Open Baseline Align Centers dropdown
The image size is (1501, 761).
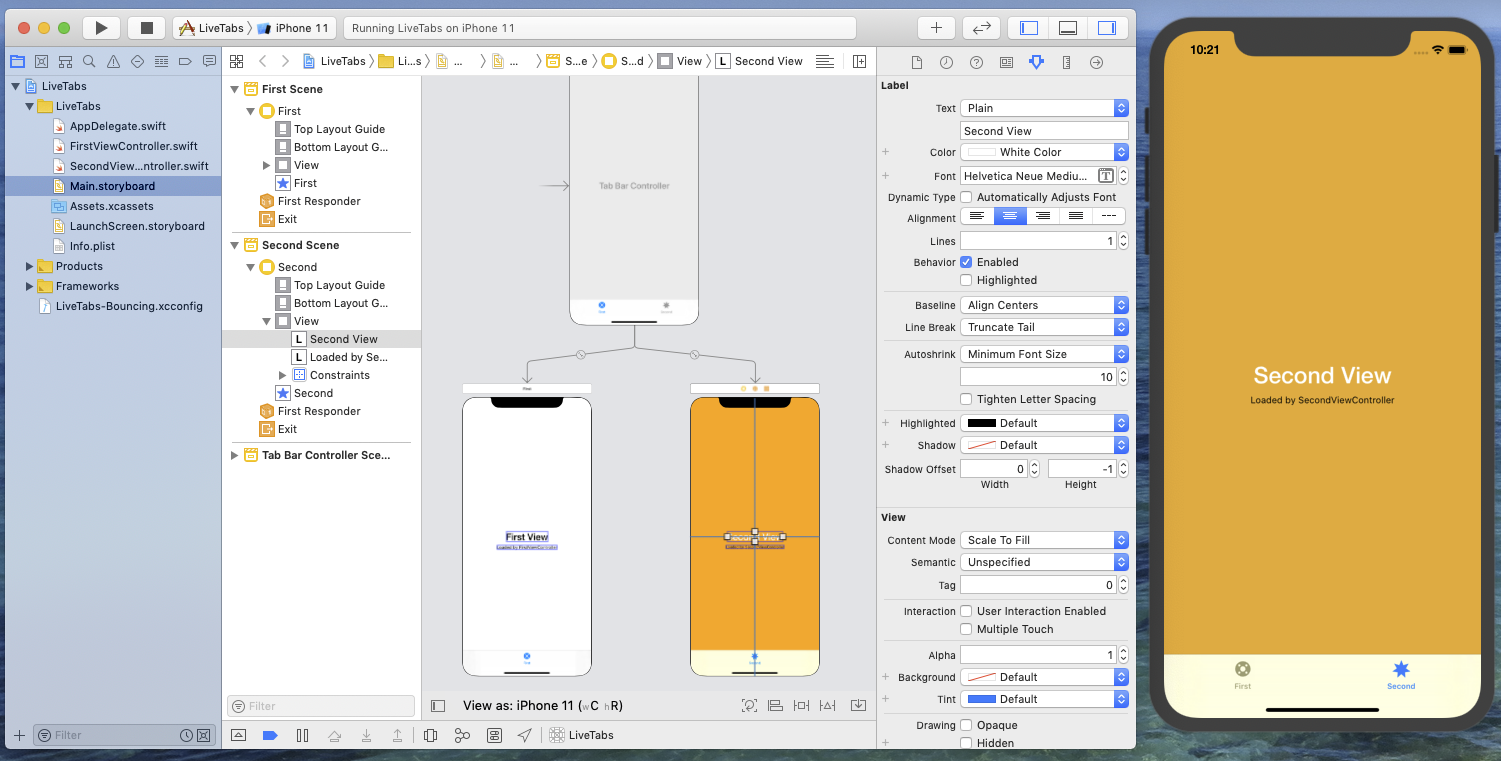[x=1044, y=305]
